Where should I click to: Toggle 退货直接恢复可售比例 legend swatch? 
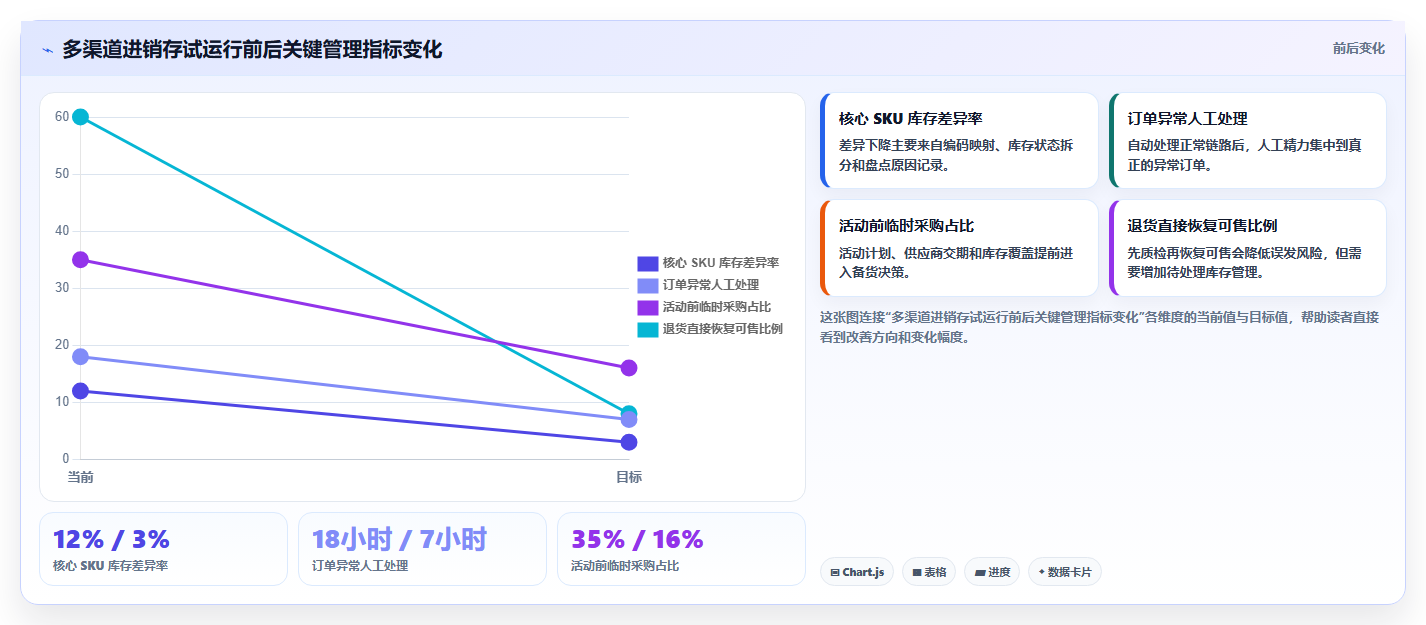[x=648, y=329]
